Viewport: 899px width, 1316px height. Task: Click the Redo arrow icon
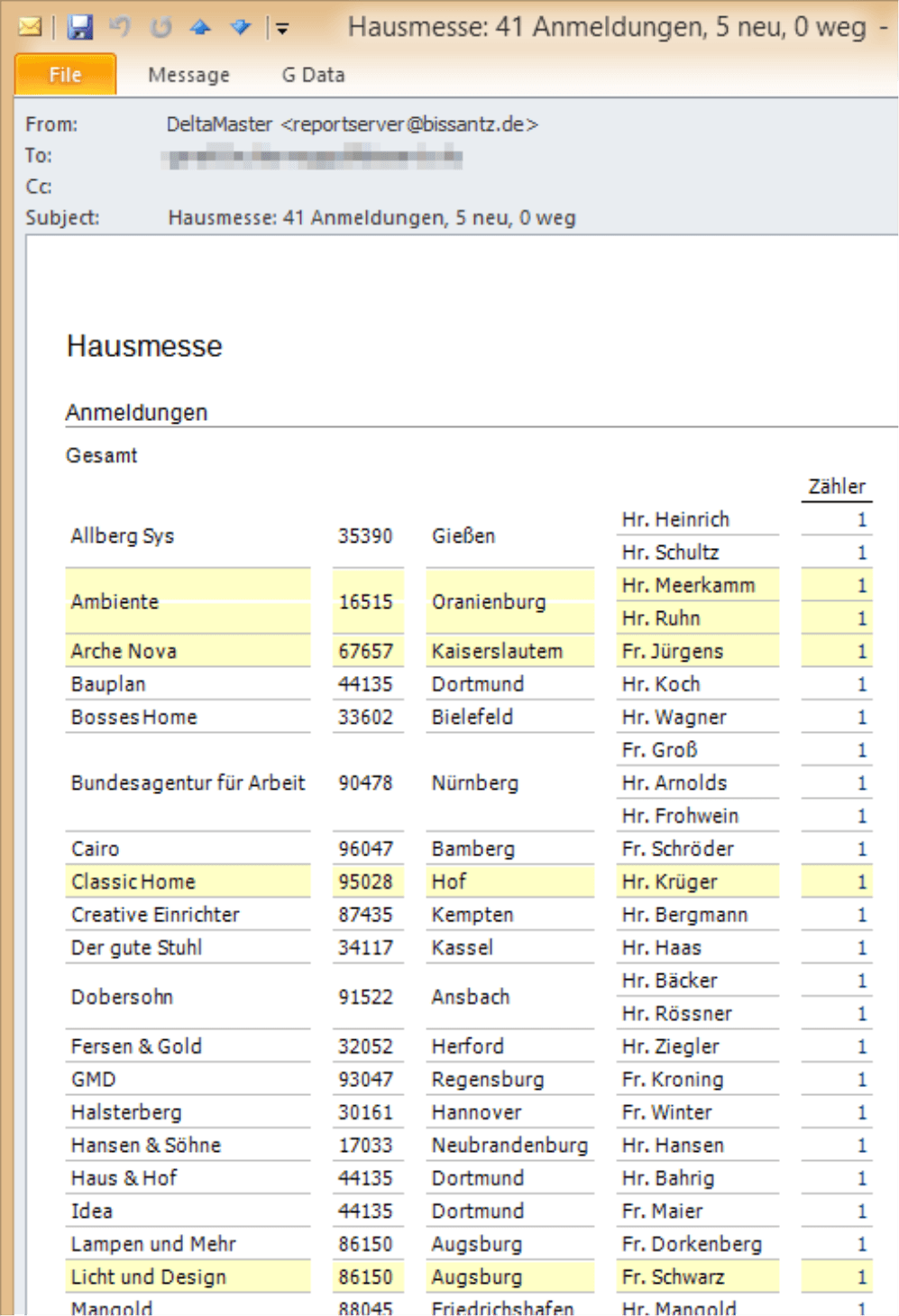[x=161, y=27]
